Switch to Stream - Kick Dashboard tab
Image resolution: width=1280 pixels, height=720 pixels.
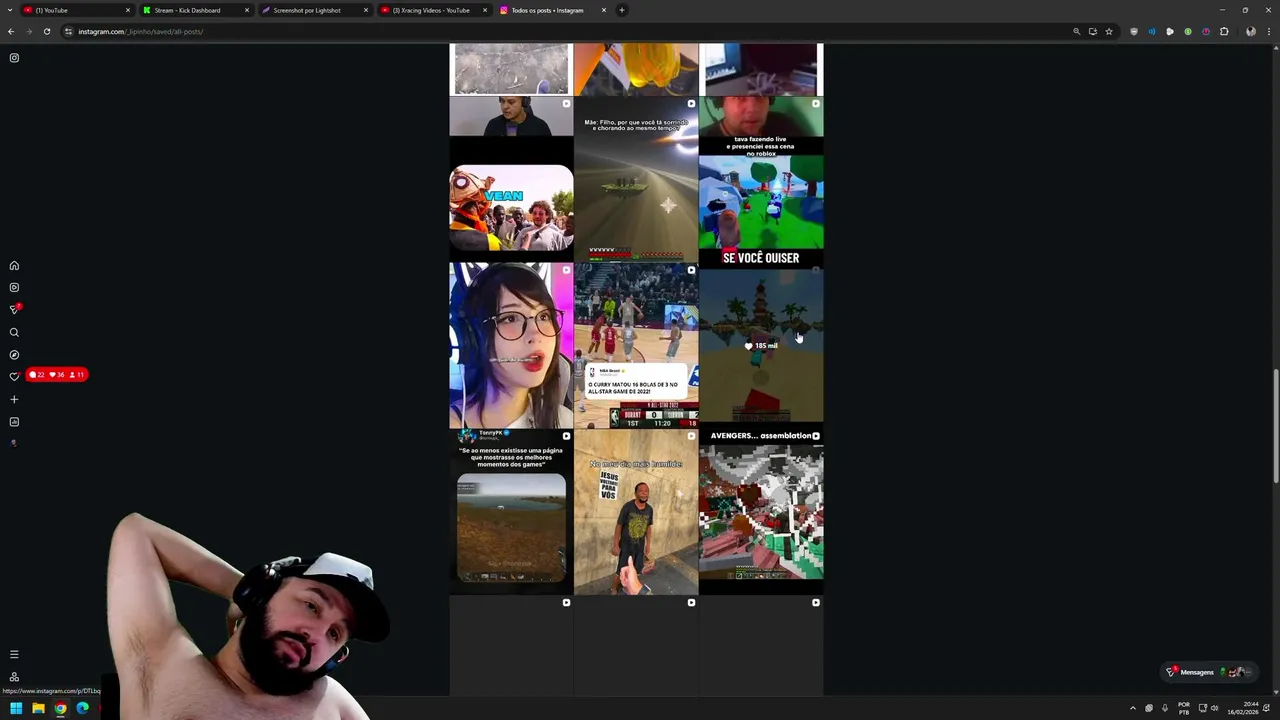tap(195, 10)
